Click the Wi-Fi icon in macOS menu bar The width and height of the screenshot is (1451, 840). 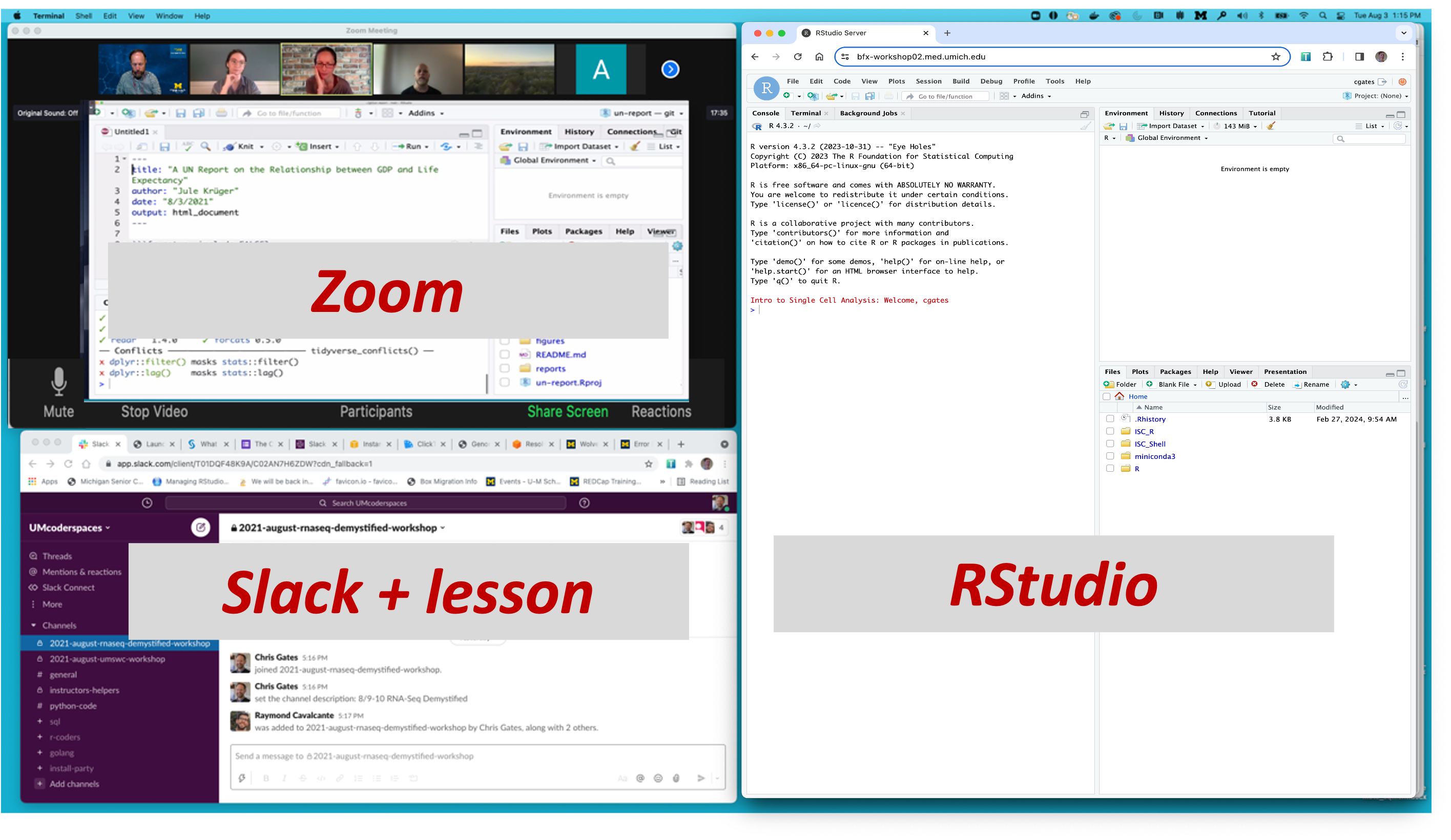tap(1303, 15)
